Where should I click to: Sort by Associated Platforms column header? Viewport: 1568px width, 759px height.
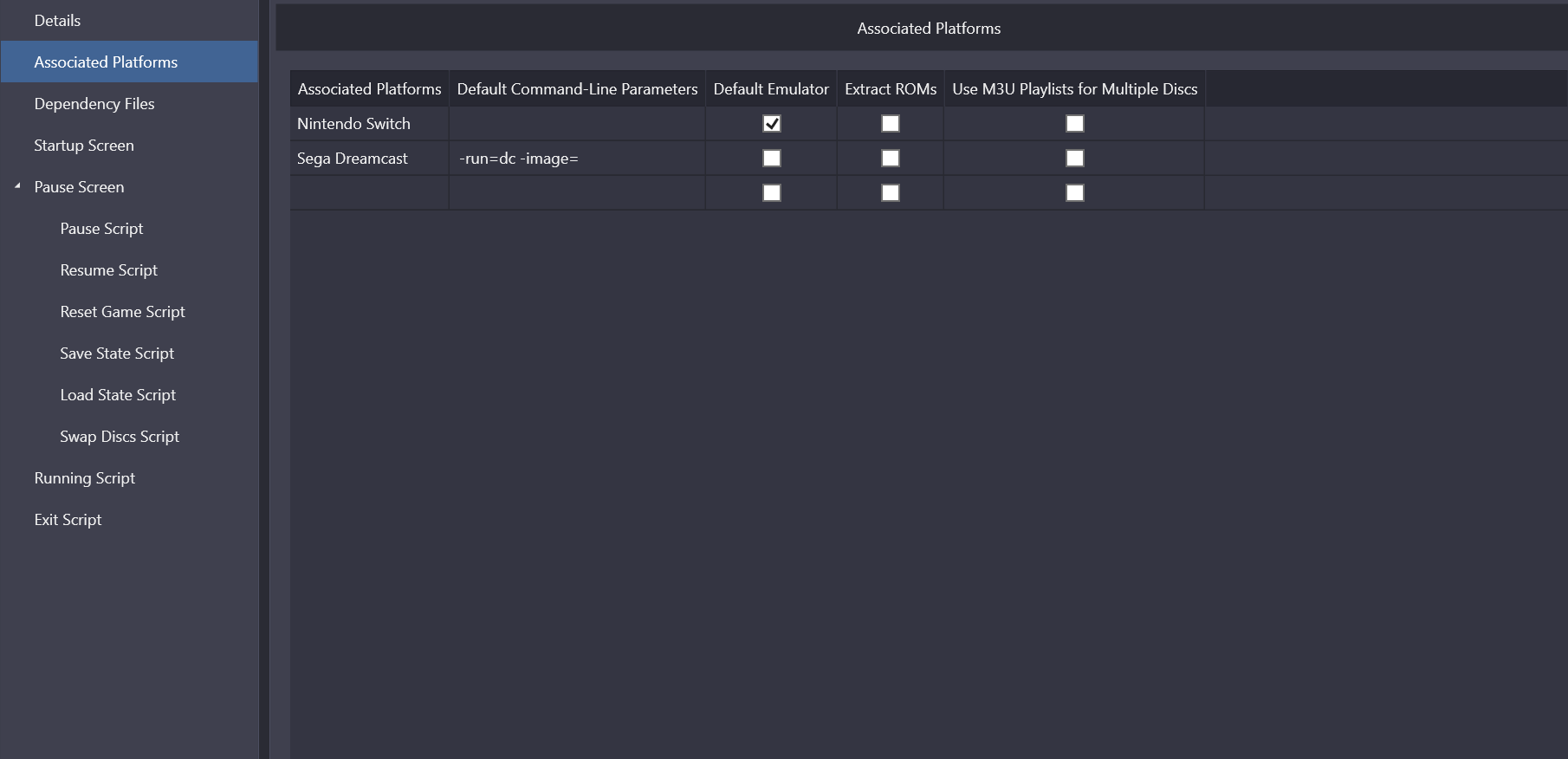(x=370, y=89)
